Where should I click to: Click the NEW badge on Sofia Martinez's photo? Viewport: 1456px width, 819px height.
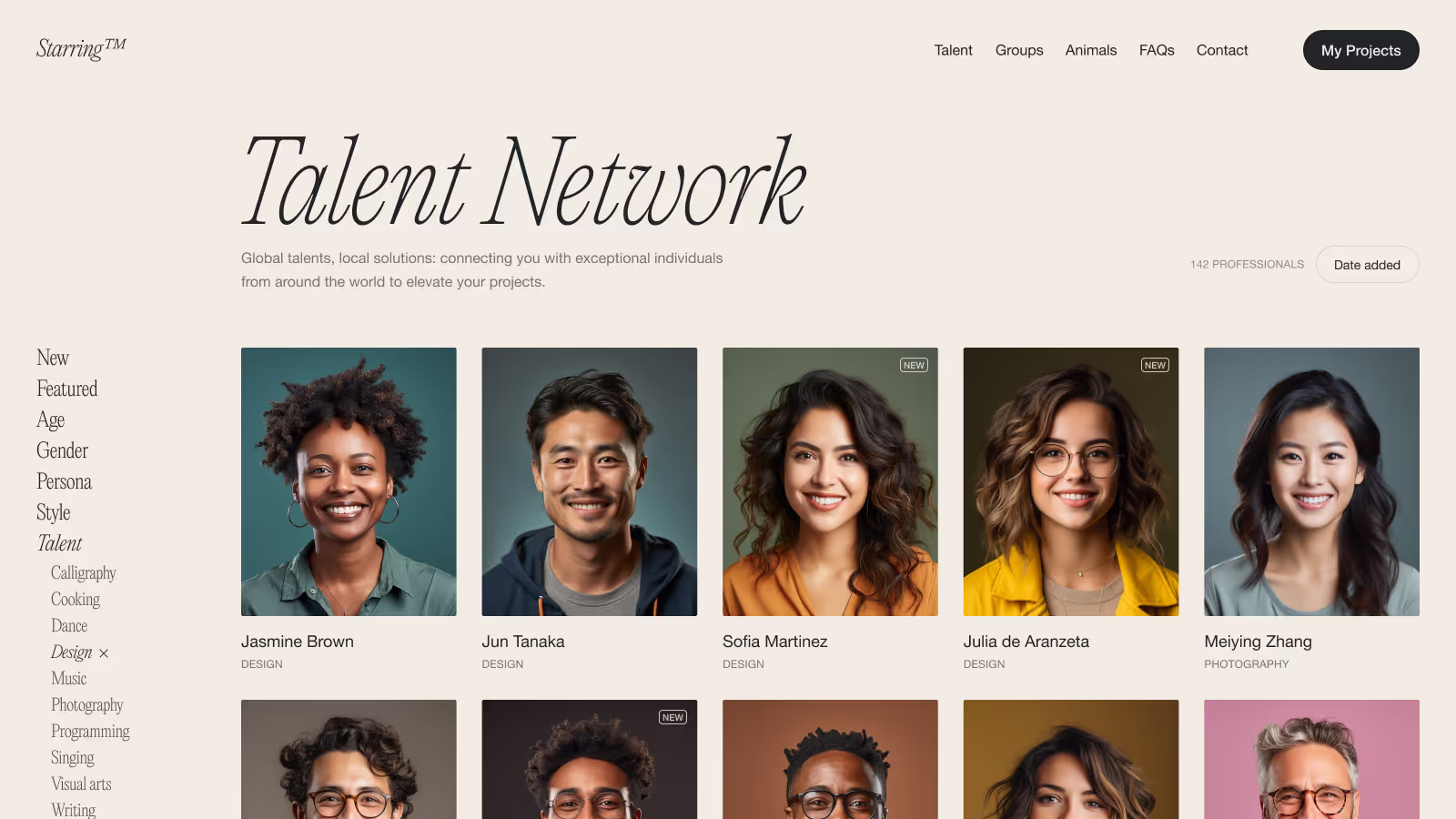pos(914,365)
